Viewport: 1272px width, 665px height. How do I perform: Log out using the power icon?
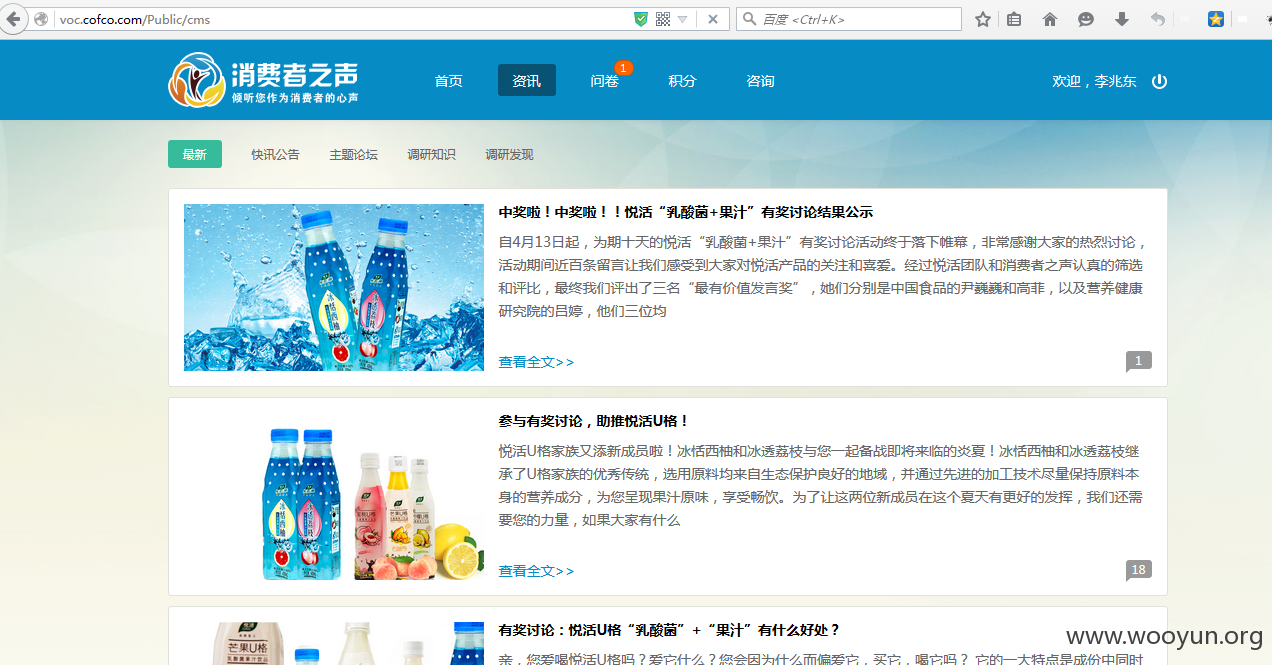tap(1159, 81)
